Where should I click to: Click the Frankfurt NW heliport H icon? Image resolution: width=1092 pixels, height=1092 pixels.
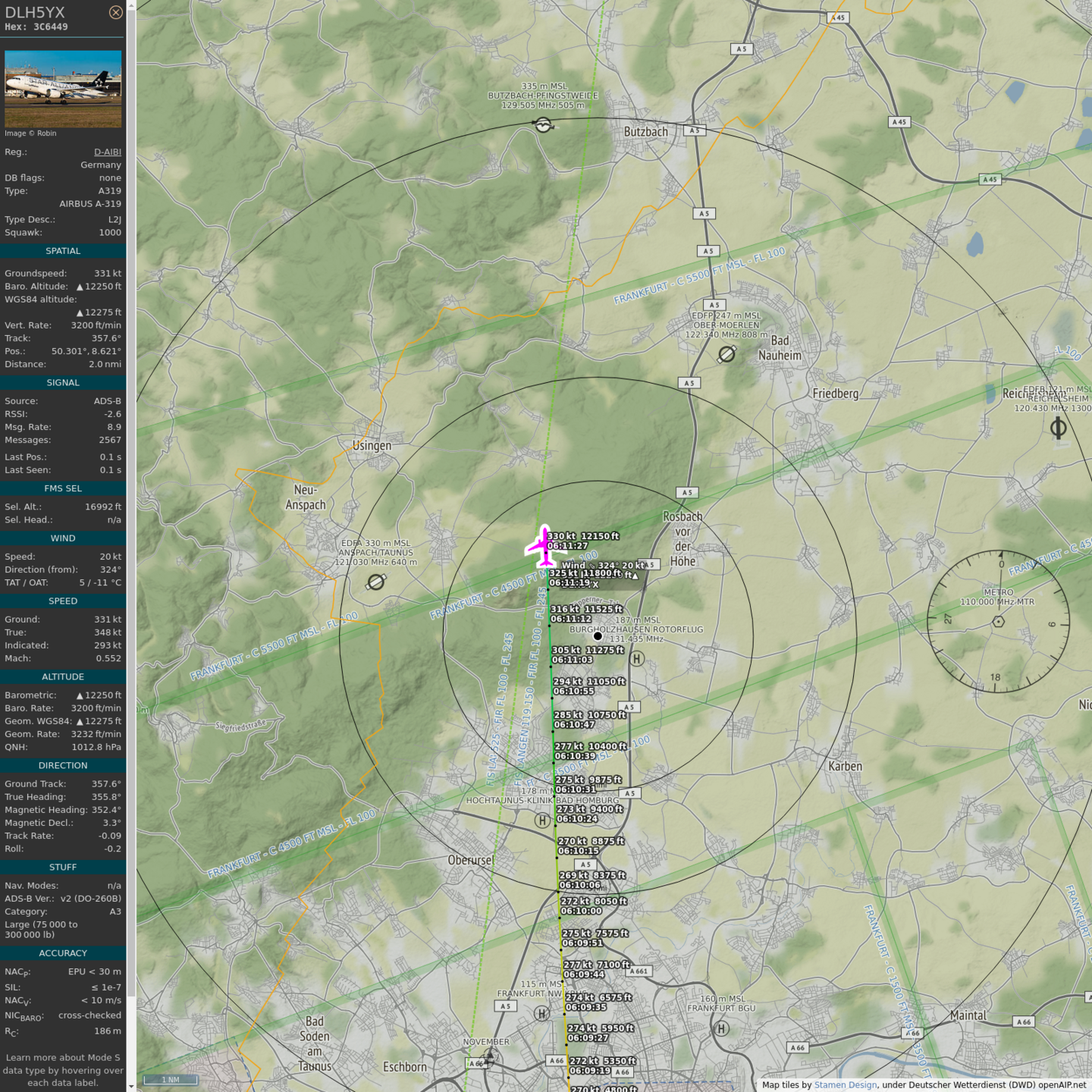541,1013
